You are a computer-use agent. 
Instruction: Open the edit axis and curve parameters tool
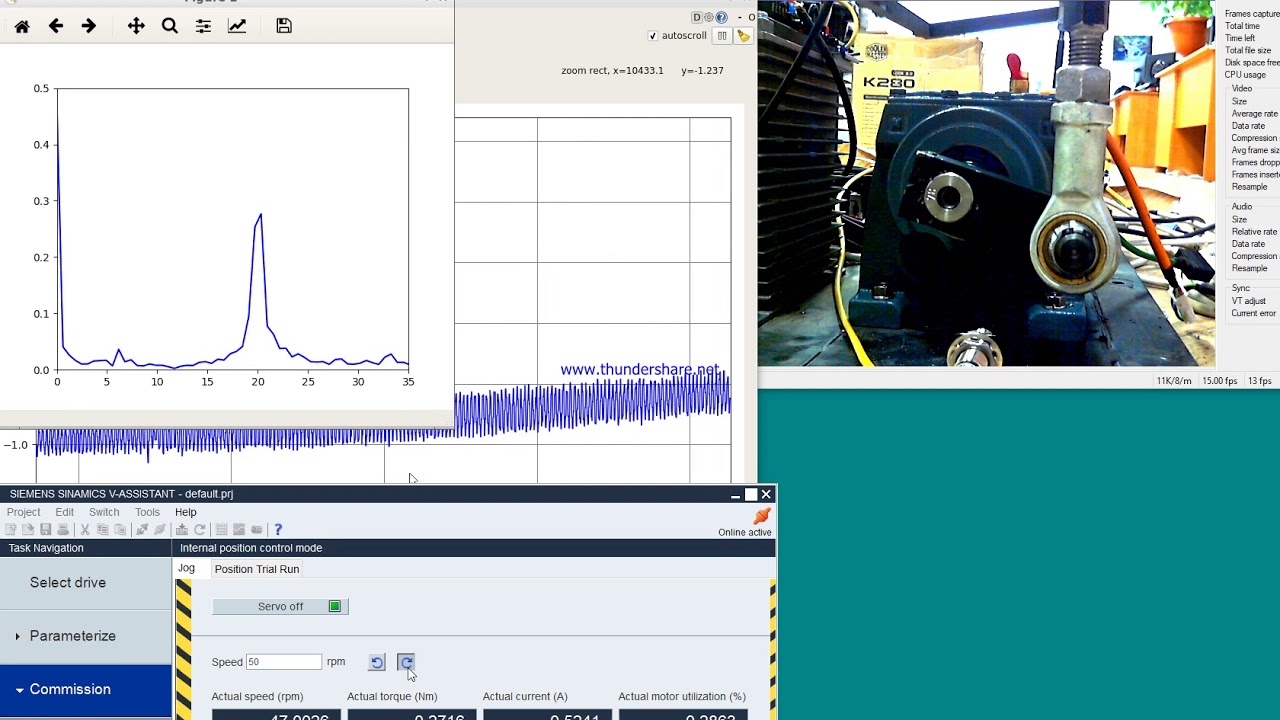(x=237, y=27)
